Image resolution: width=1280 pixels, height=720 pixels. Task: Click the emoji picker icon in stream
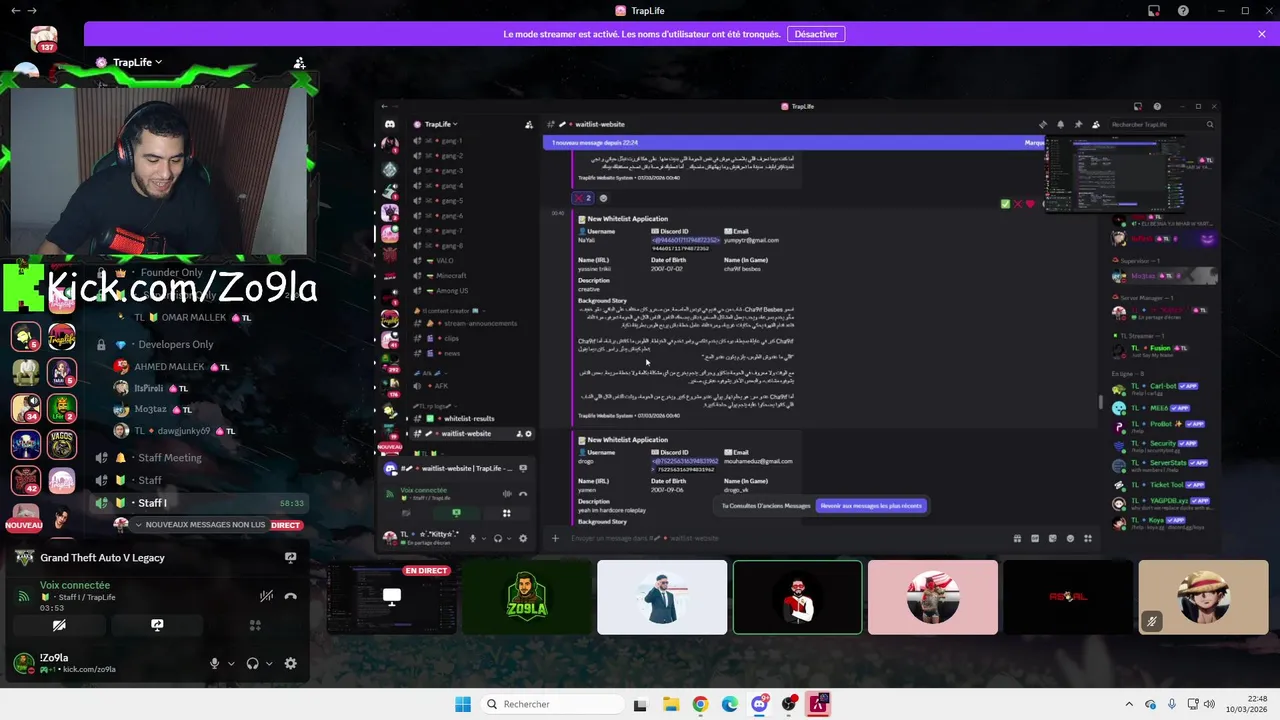(1070, 538)
